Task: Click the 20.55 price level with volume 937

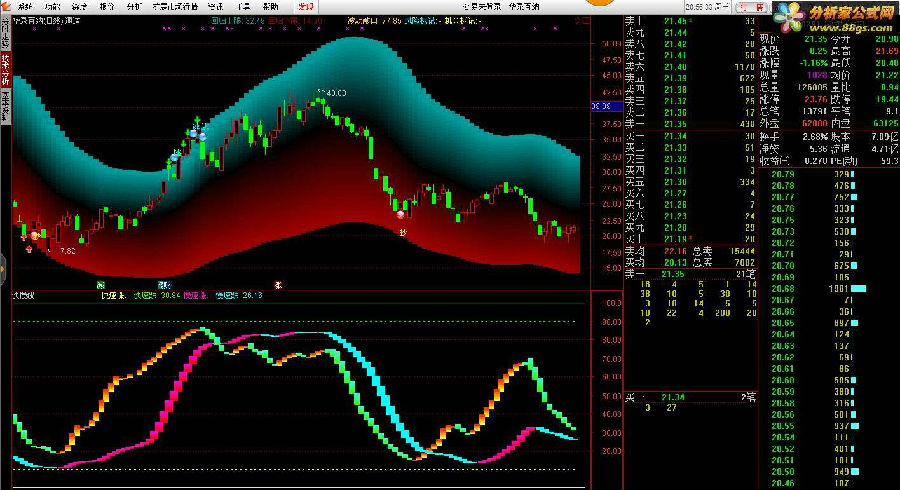Action: pos(783,426)
